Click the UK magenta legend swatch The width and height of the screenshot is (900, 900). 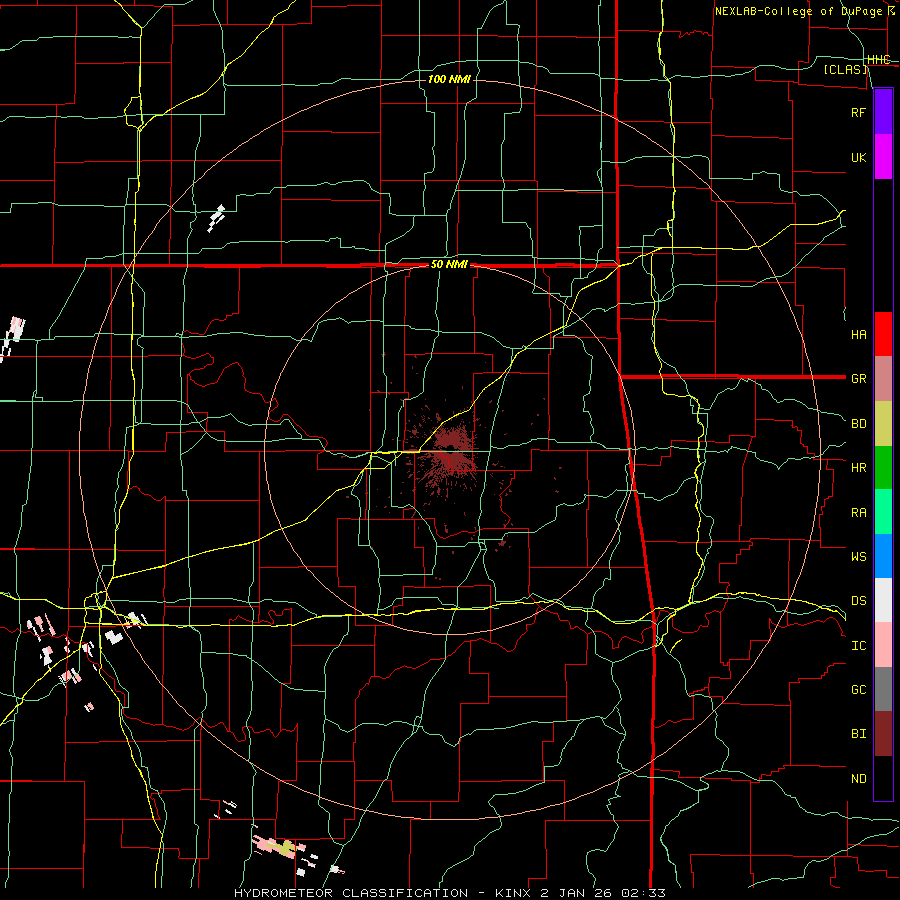(x=883, y=157)
